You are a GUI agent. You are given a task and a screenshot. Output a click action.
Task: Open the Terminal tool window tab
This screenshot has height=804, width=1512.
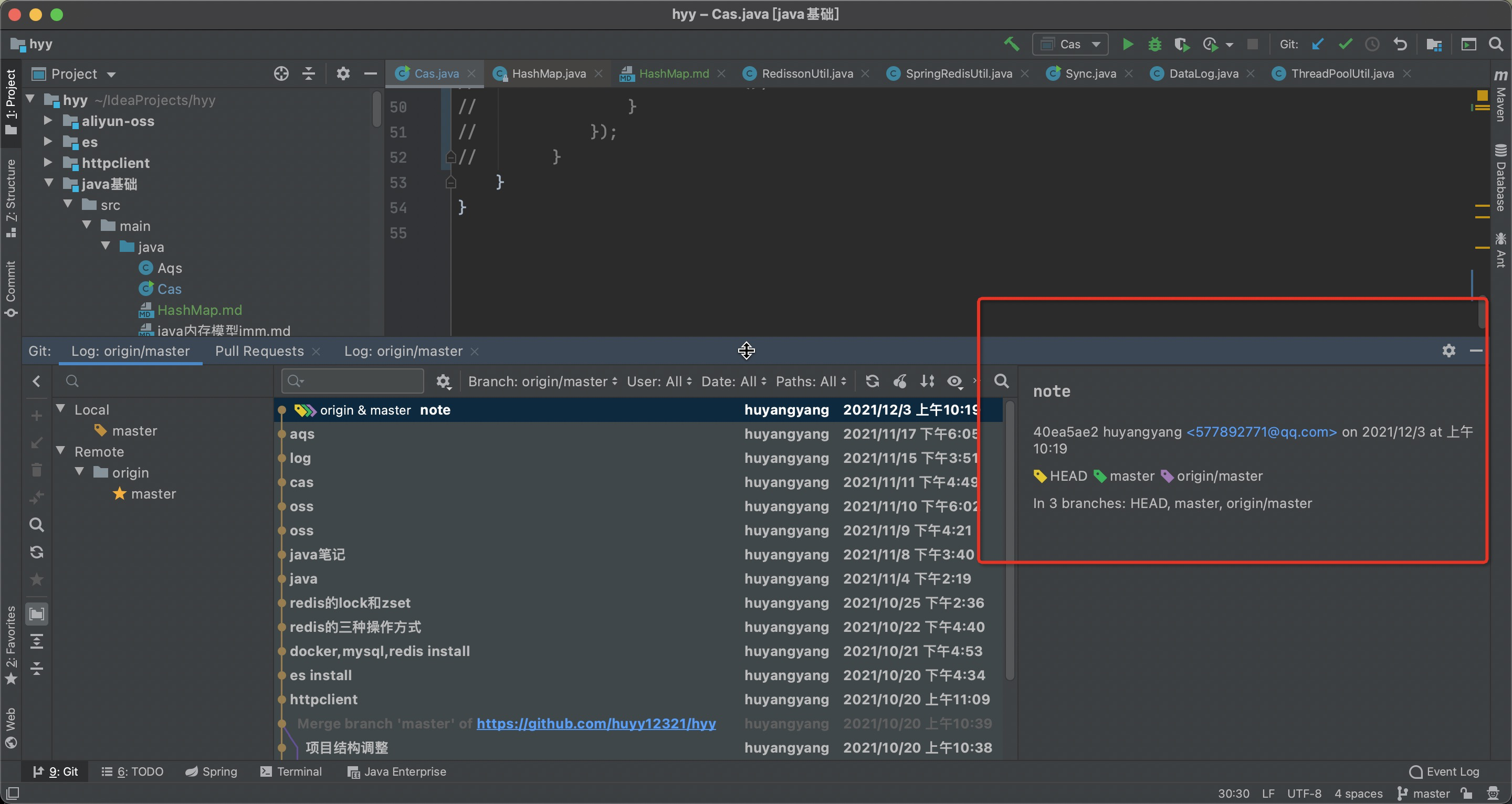coord(291,771)
